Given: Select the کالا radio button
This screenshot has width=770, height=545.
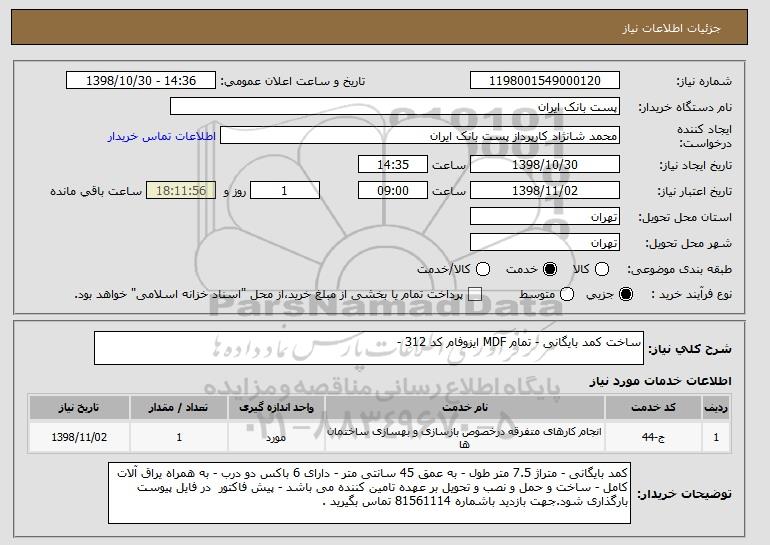Looking at the screenshot, I should click(x=602, y=269).
